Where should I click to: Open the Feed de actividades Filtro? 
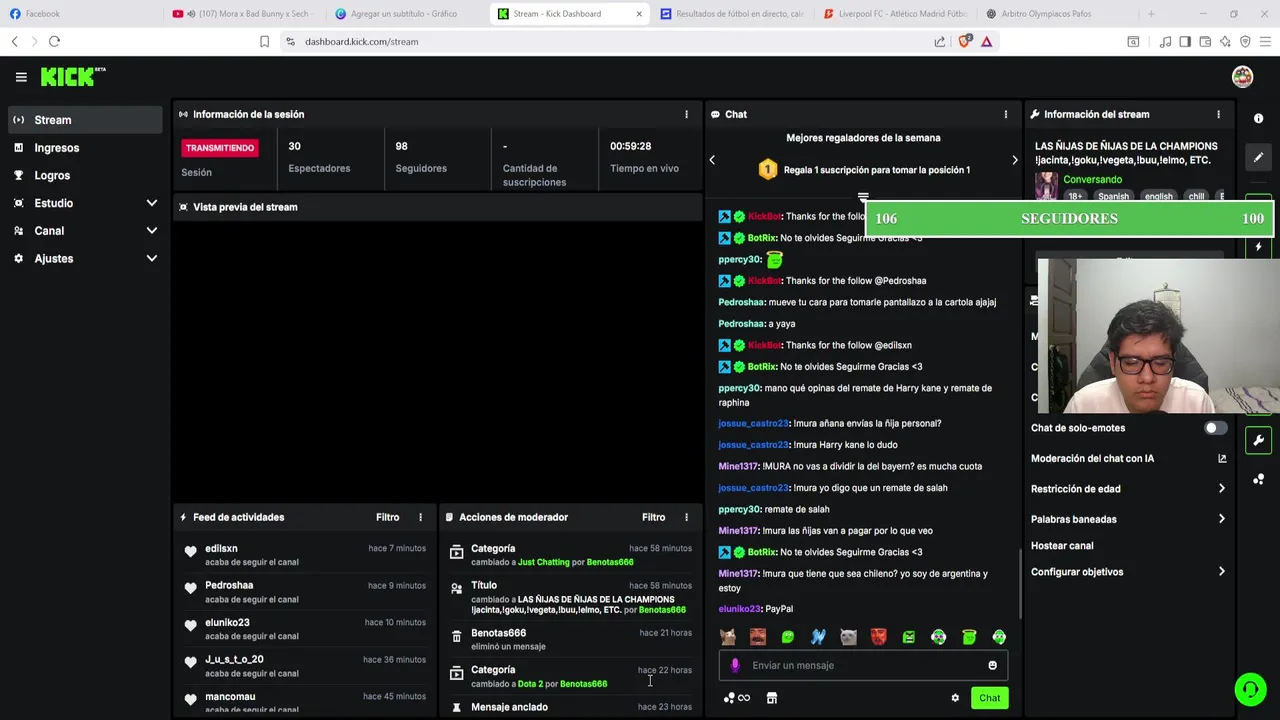coord(387,517)
